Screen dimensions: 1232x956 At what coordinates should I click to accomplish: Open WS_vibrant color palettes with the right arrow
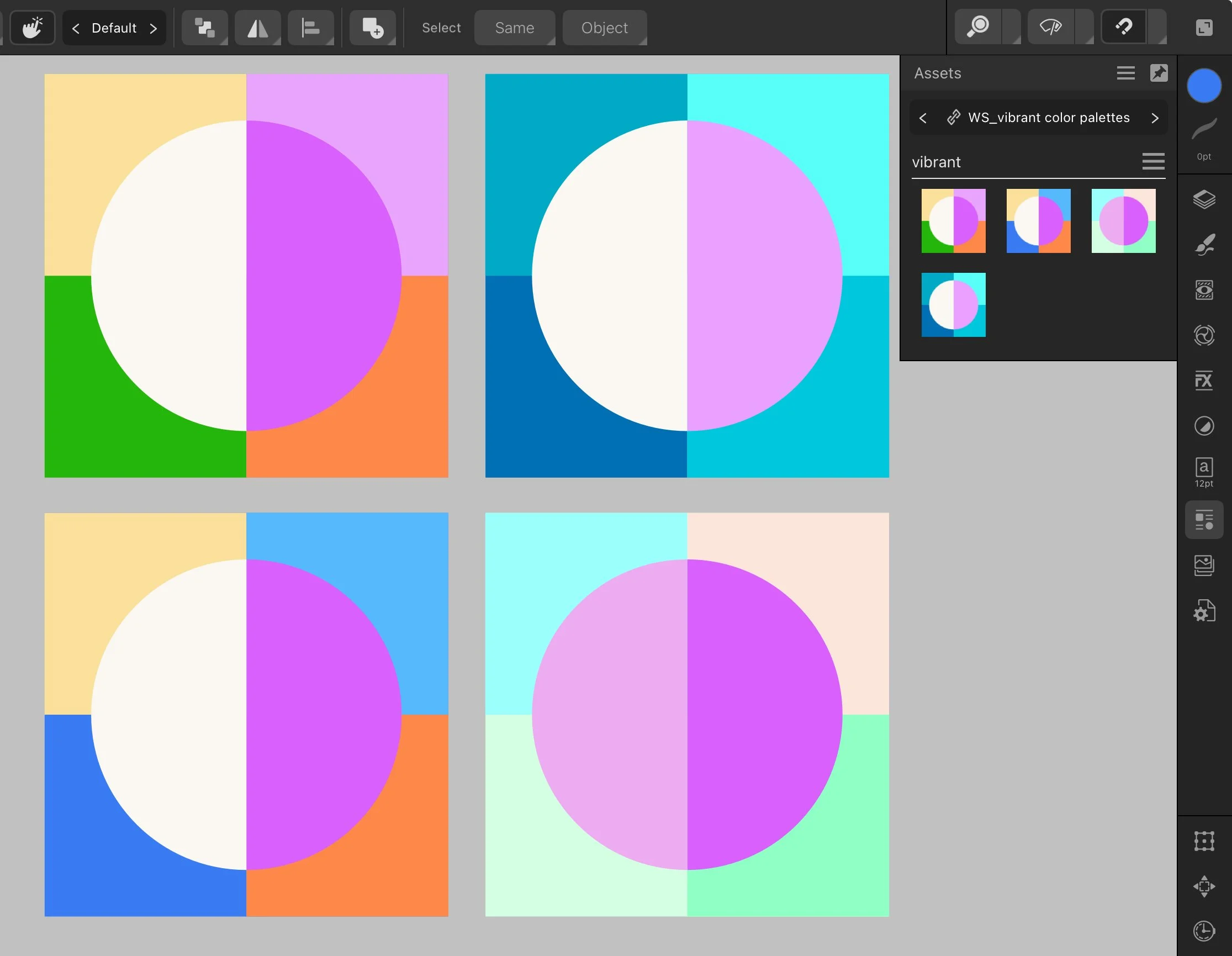(x=1155, y=117)
